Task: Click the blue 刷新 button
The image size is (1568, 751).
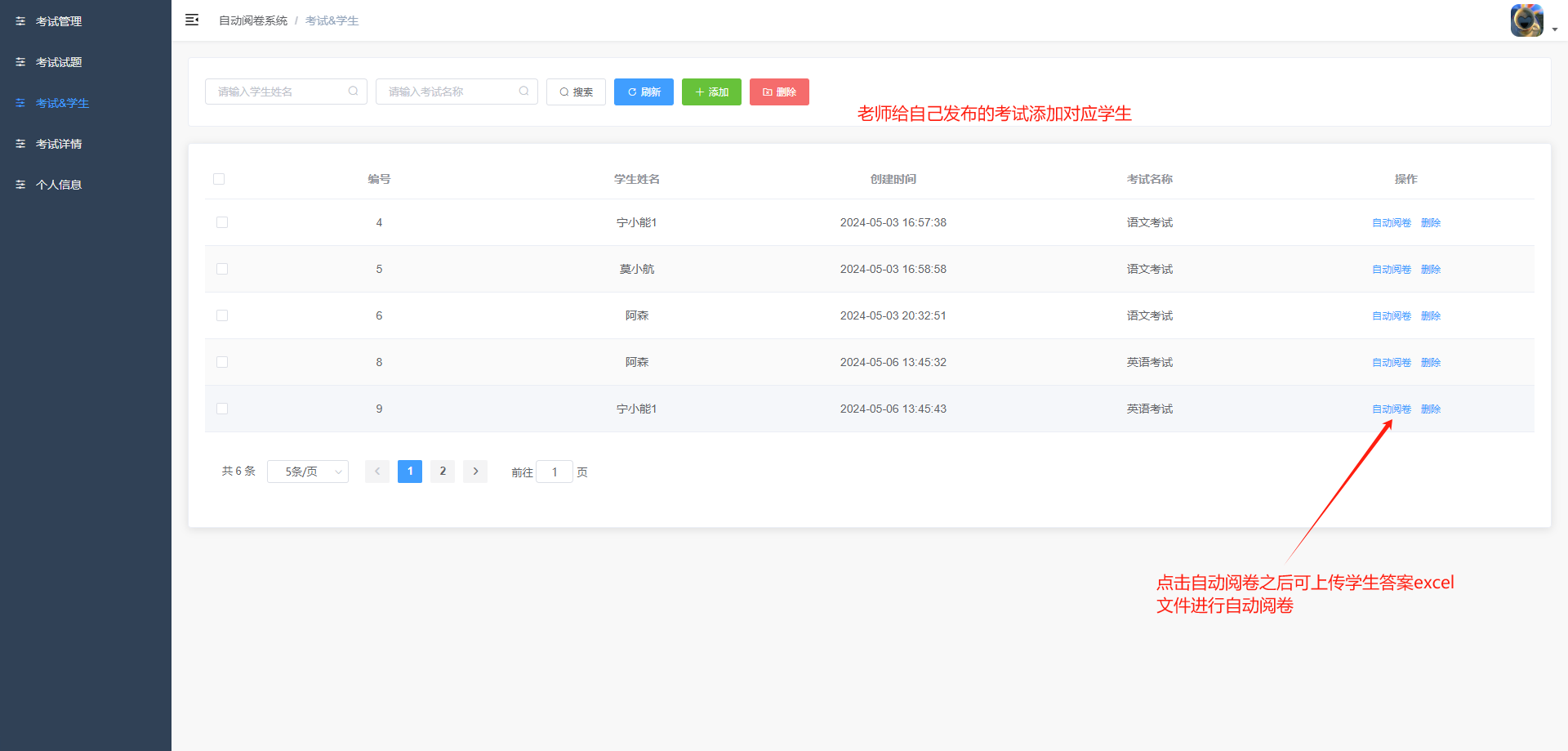Action: [644, 92]
